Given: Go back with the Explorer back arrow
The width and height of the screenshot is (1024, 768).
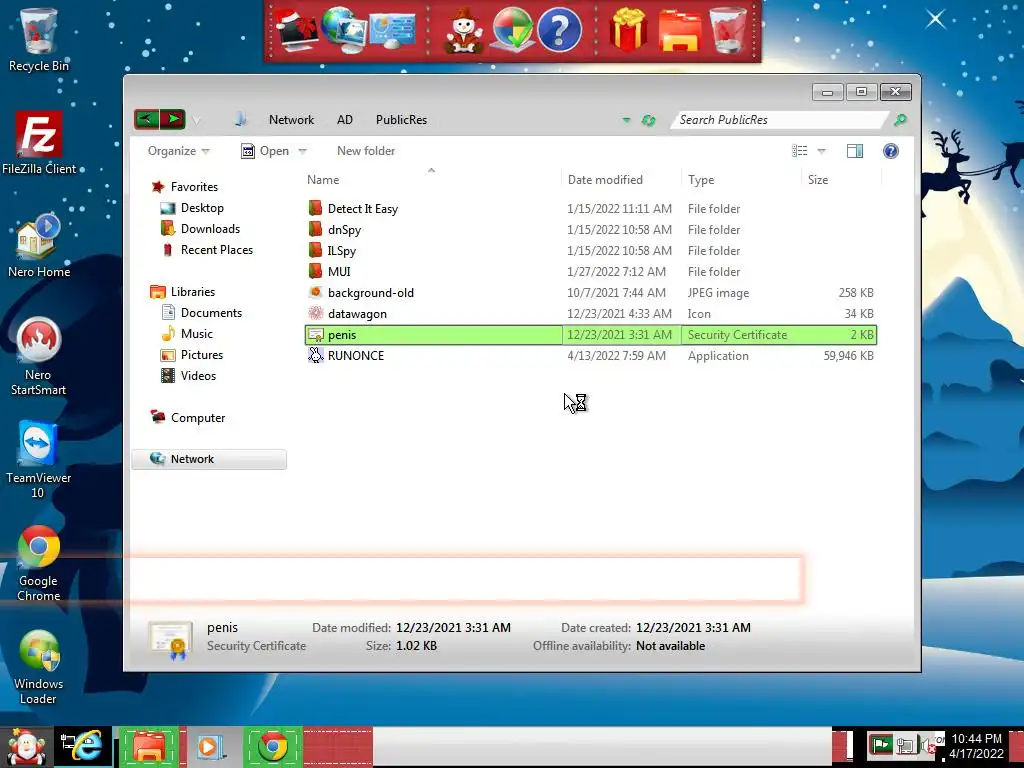Looking at the screenshot, I should coord(147,120).
